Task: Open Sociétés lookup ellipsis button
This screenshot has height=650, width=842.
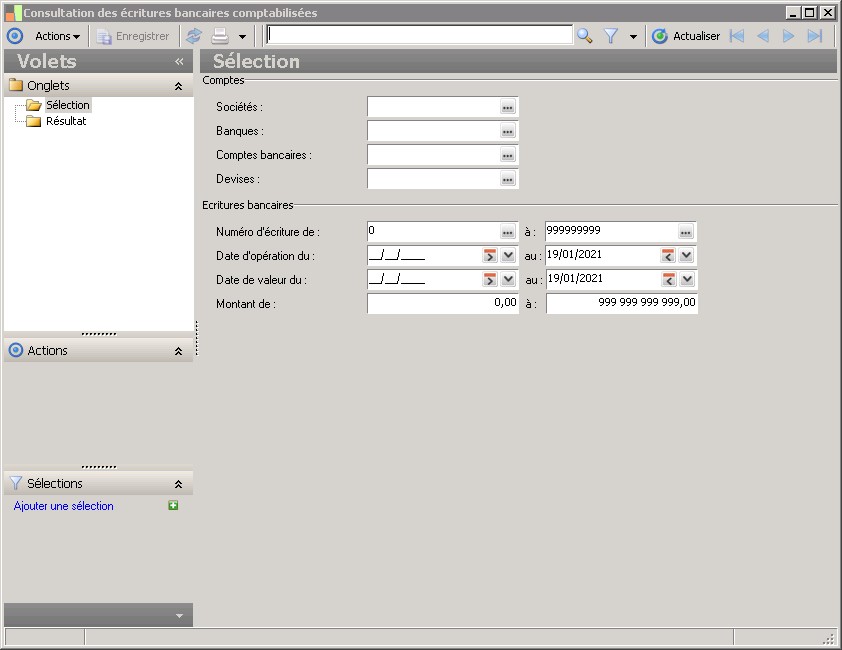Action: tap(508, 107)
